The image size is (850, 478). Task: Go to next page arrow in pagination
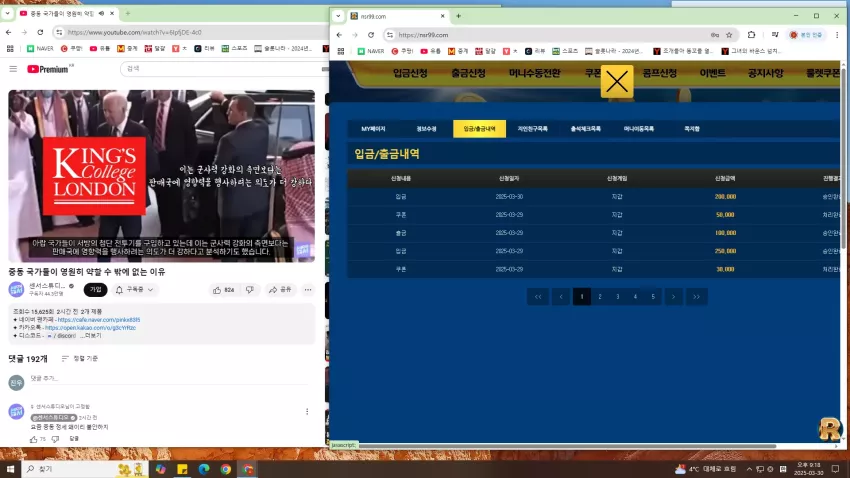(673, 296)
